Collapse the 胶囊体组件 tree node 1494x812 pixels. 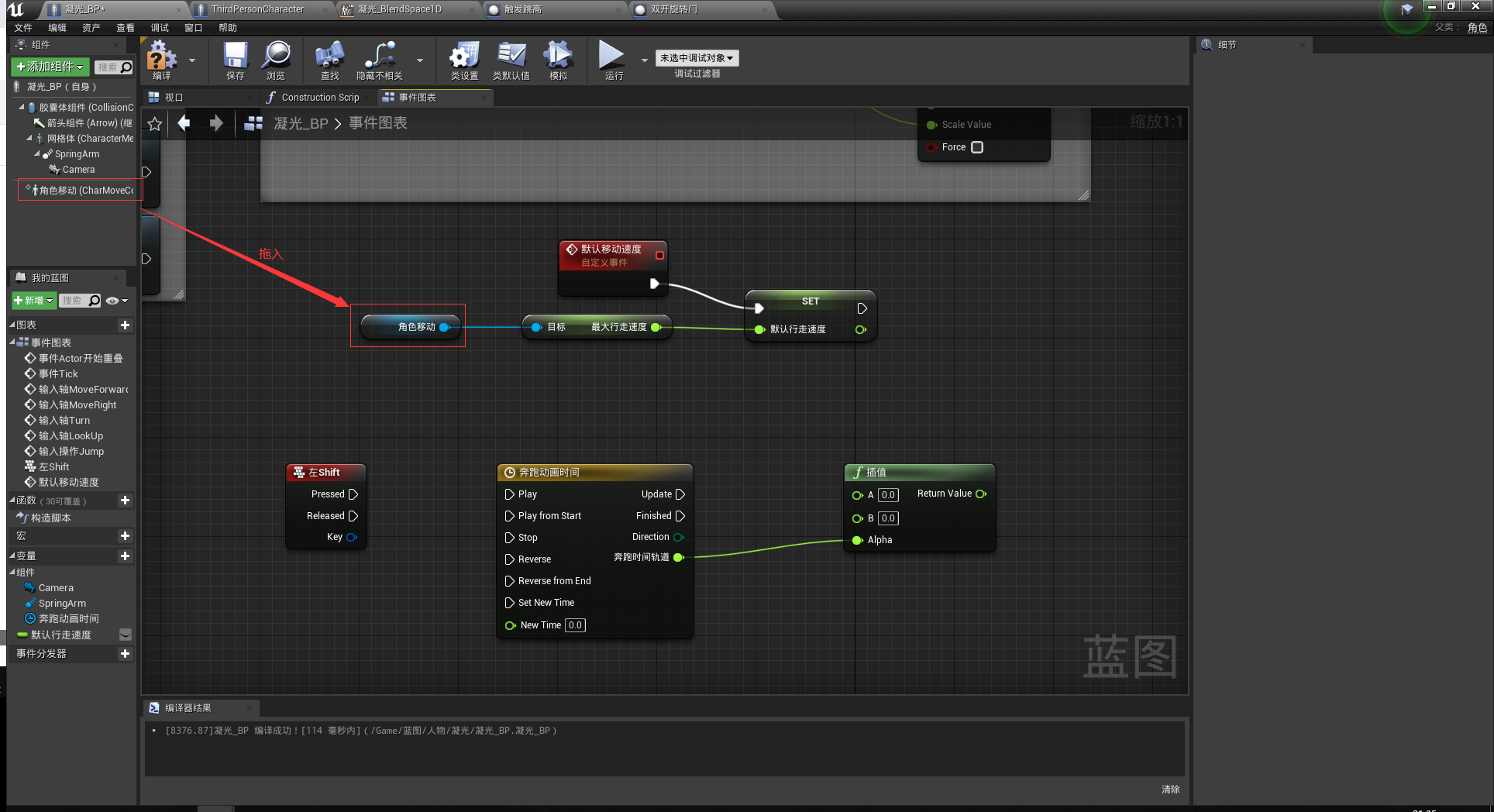point(22,108)
